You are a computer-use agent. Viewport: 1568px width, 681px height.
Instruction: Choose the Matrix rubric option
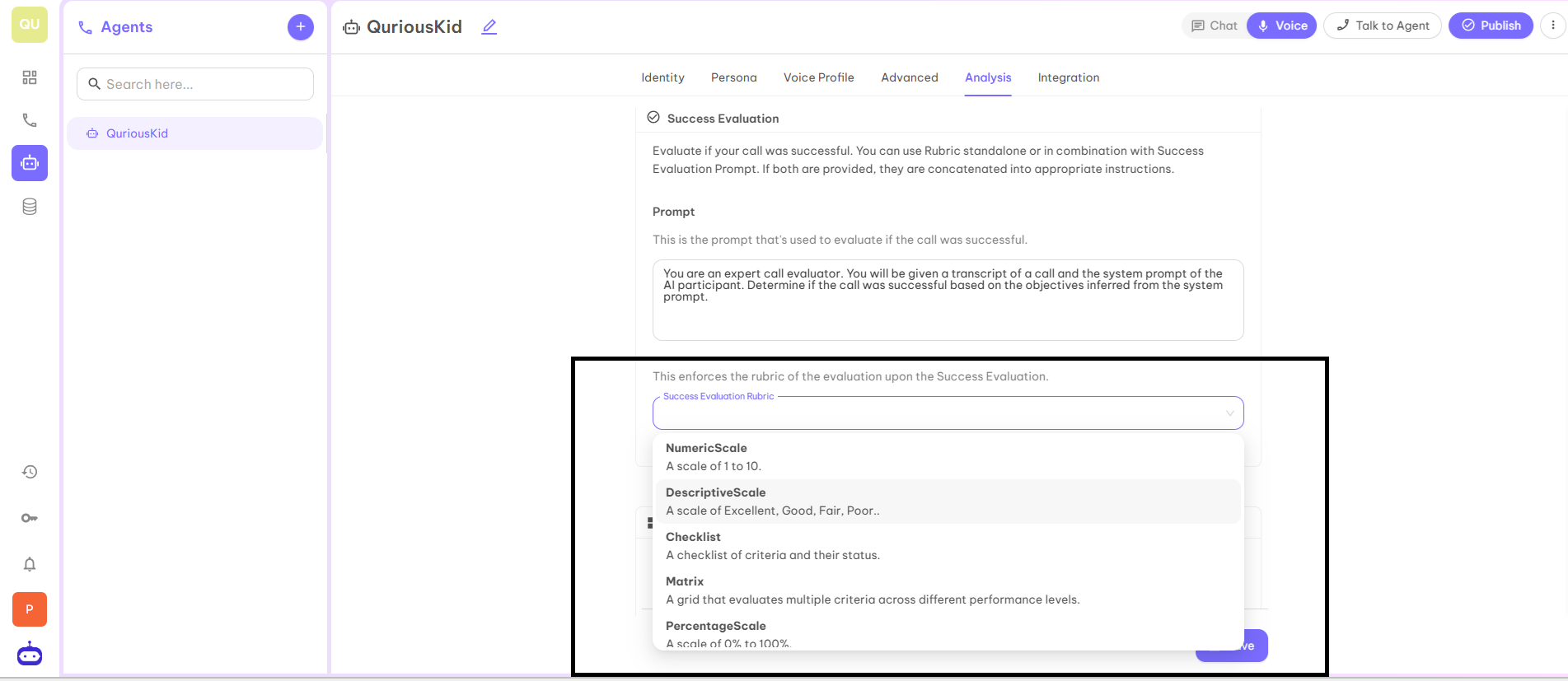point(948,590)
